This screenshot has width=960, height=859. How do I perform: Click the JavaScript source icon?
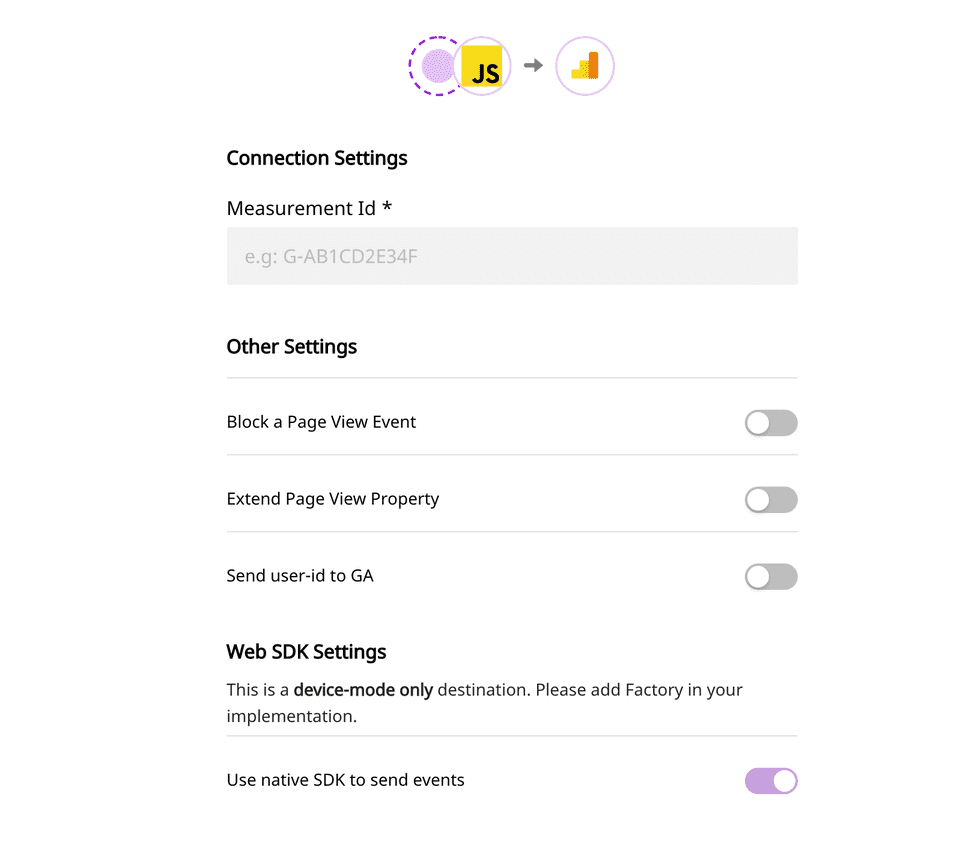(485, 67)
